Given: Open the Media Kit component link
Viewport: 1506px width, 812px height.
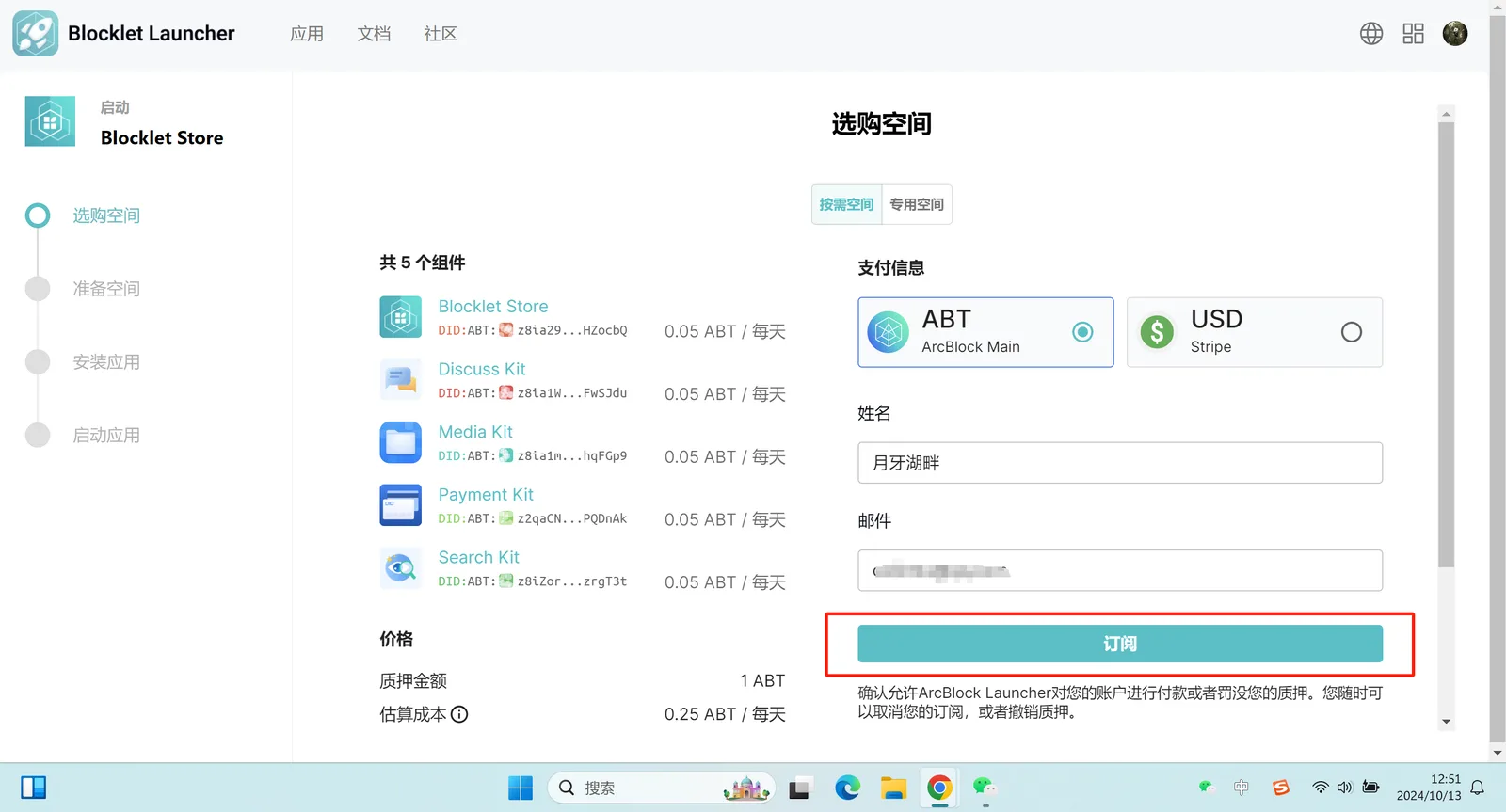Looking at the screenshot, I should [475, 432].
